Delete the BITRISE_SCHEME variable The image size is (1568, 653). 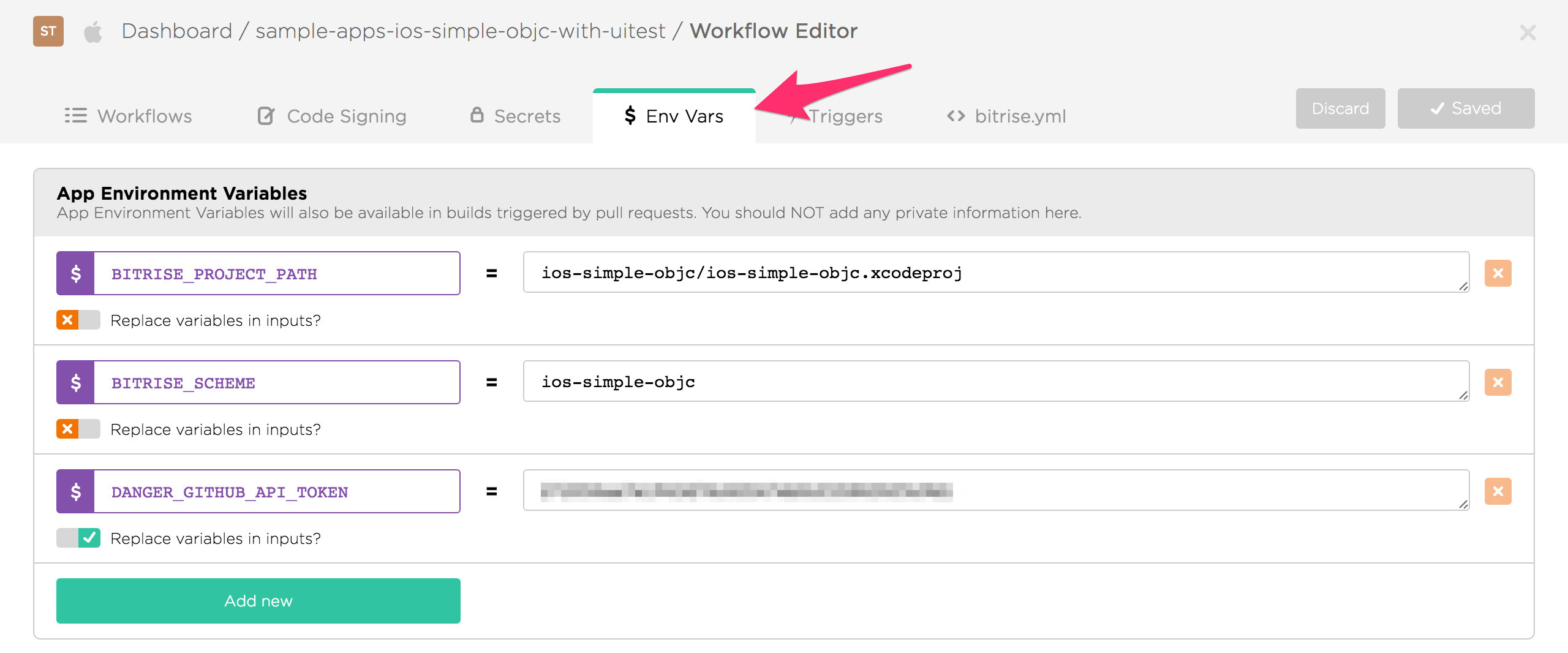coord(1498,382)
